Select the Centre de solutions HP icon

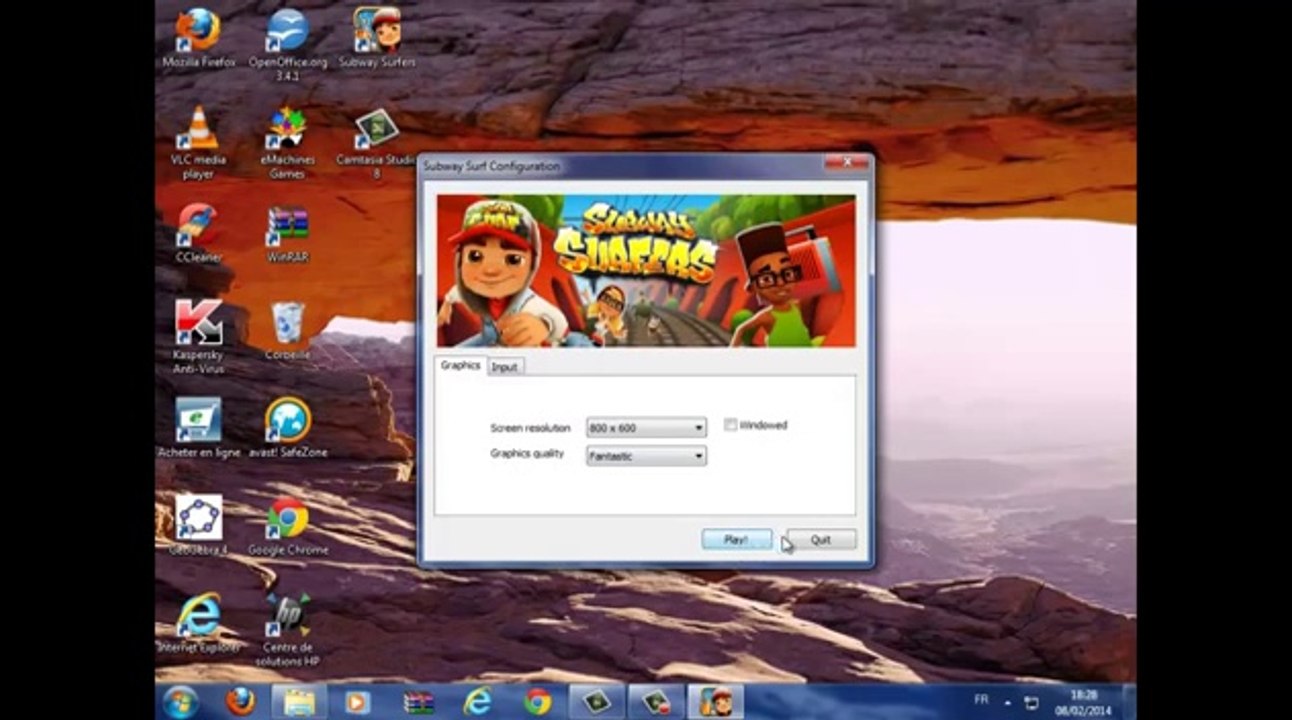(288, 630)
